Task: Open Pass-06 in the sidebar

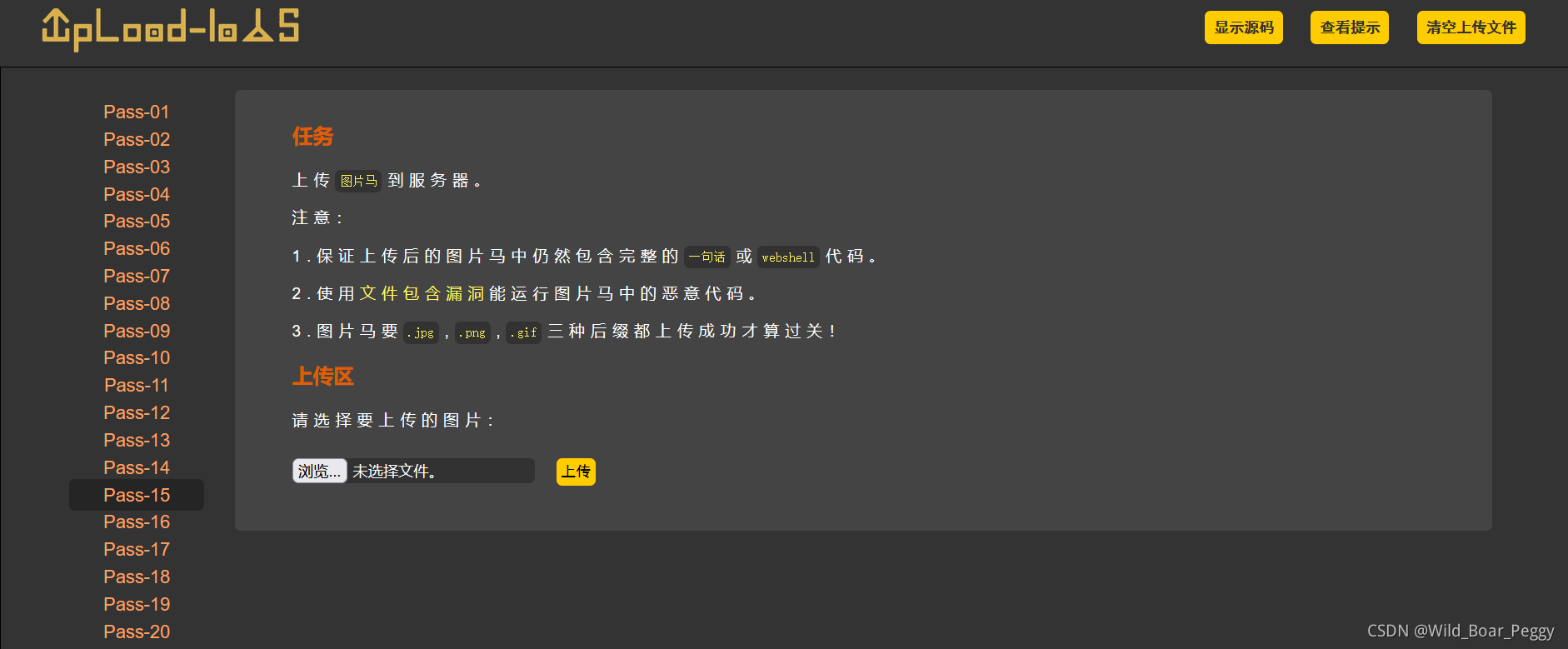Action: click(137, 248)
